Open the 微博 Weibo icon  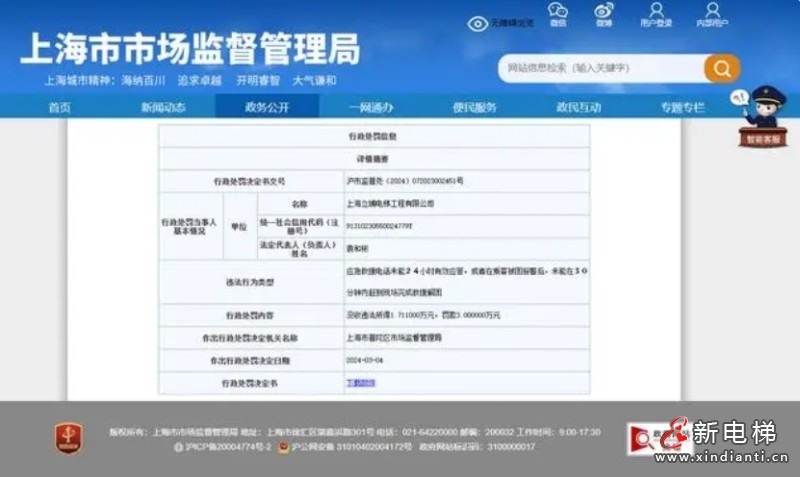pos(604,10)
